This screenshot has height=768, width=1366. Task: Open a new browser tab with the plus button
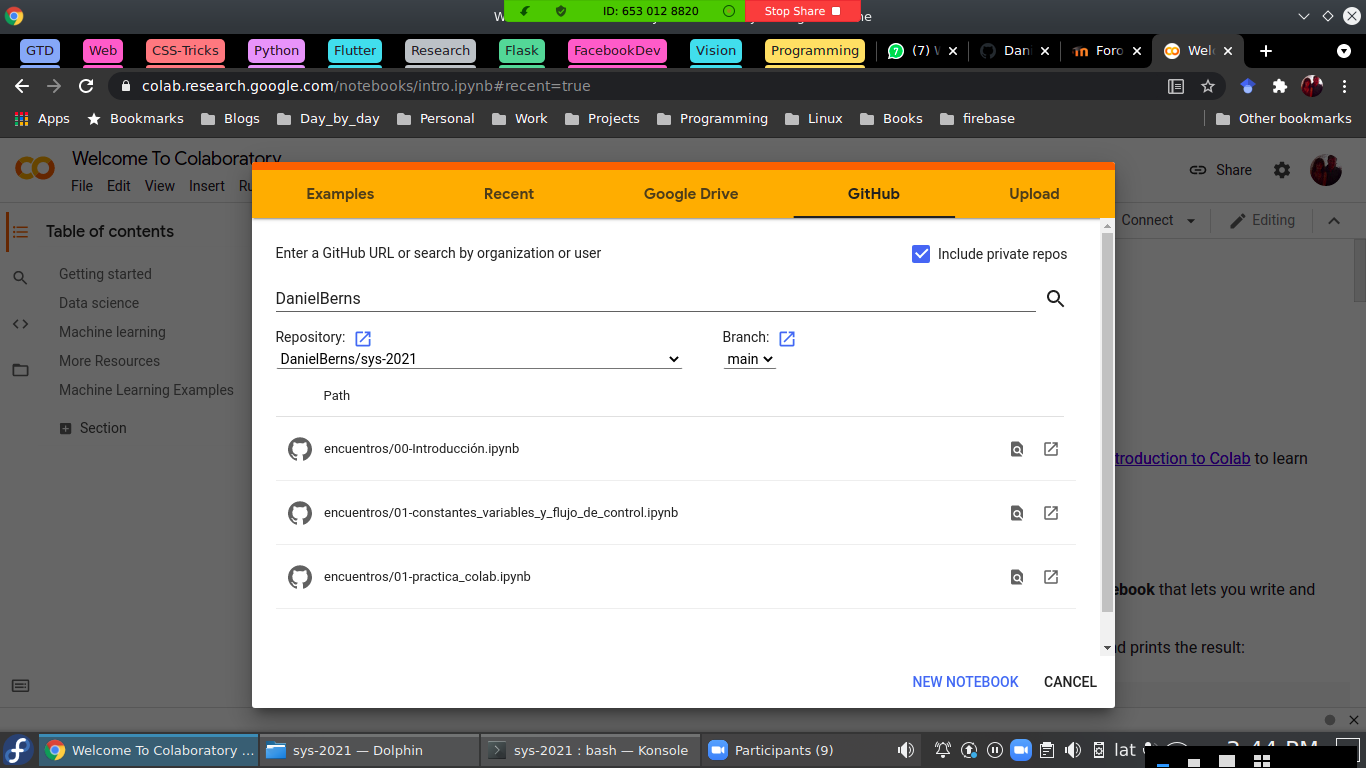pyautogui.click(x=1266, y=51)
